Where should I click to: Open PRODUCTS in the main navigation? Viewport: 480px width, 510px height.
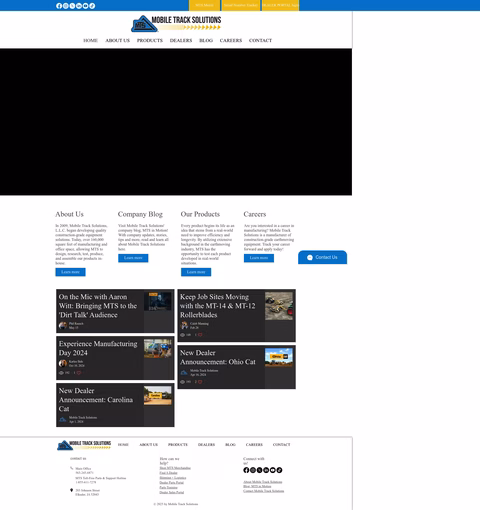coord(150,40)
